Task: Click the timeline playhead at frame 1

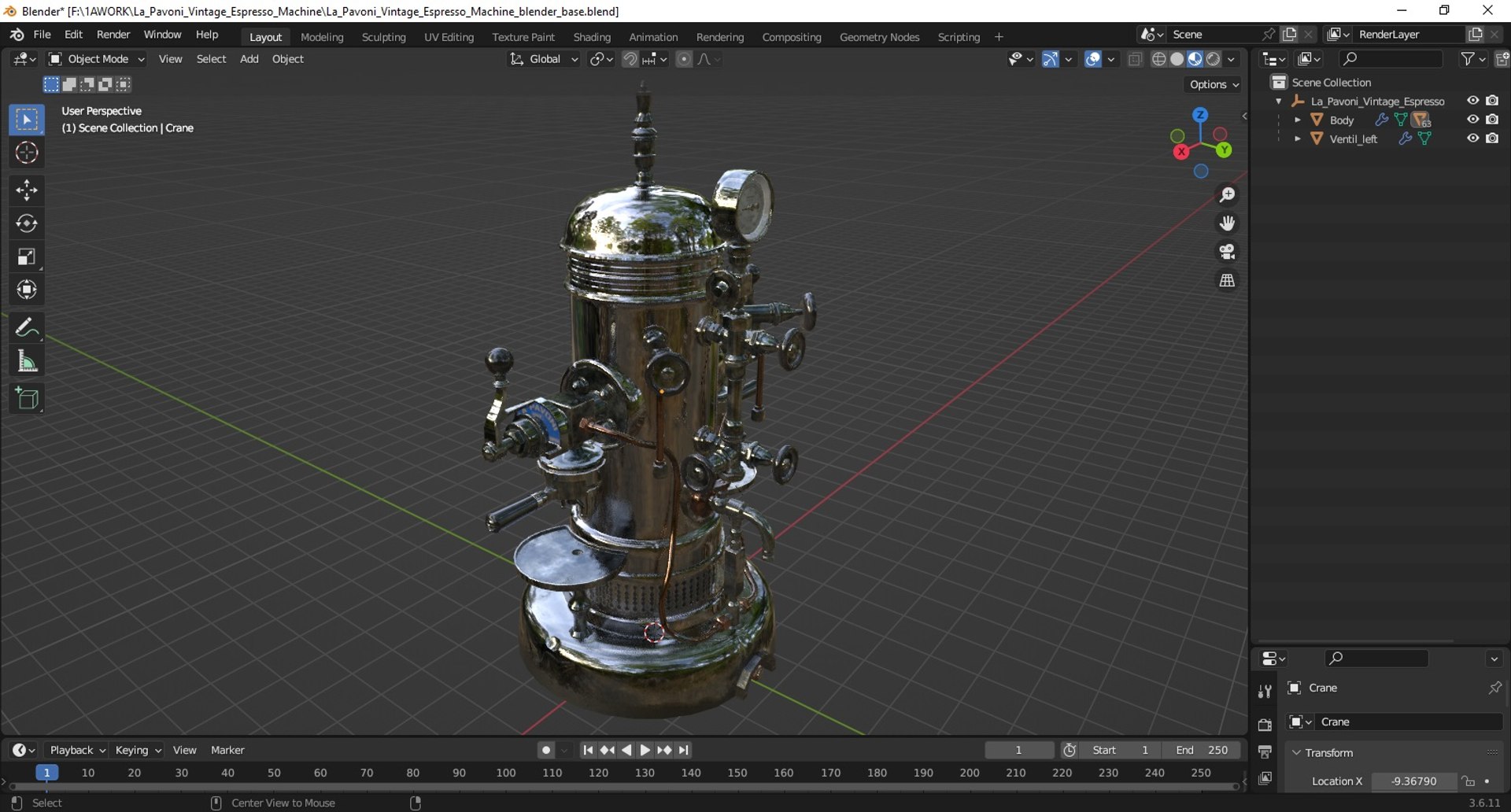Action: [47, 773]
